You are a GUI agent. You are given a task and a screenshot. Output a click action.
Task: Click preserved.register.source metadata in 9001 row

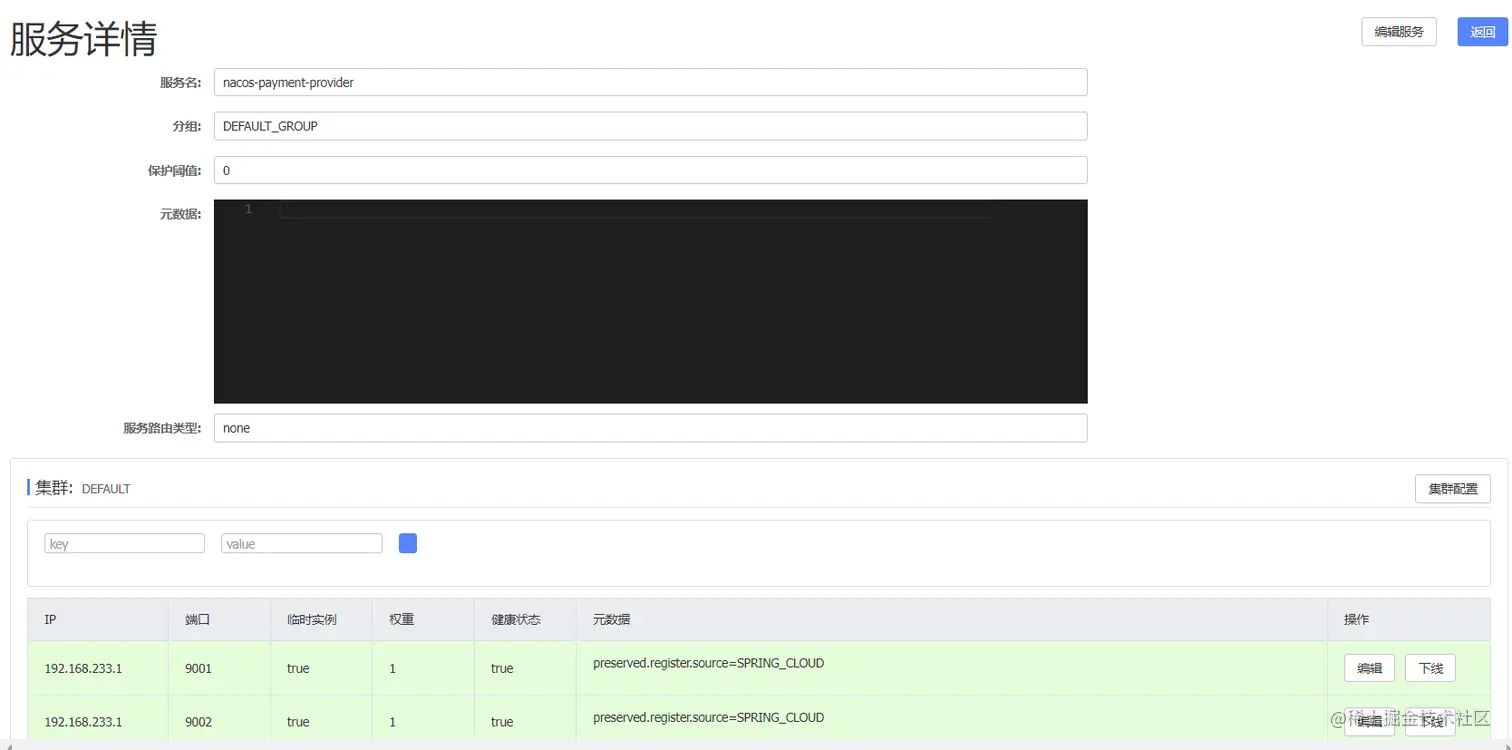[x=708, y=663]
